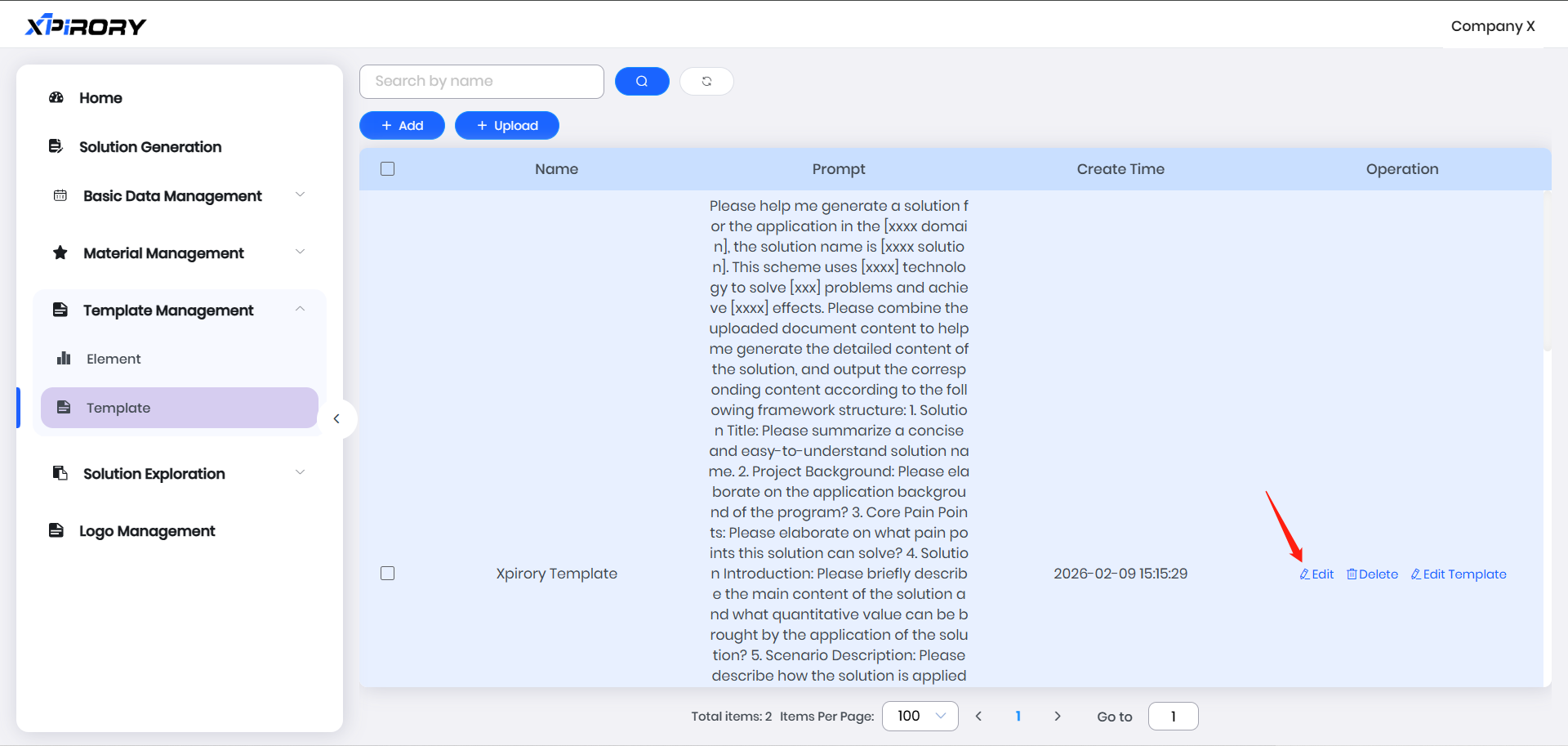Delete the Xpirory Template row
Viewport: 1568px width, 746px height.
click(1372, 574)
